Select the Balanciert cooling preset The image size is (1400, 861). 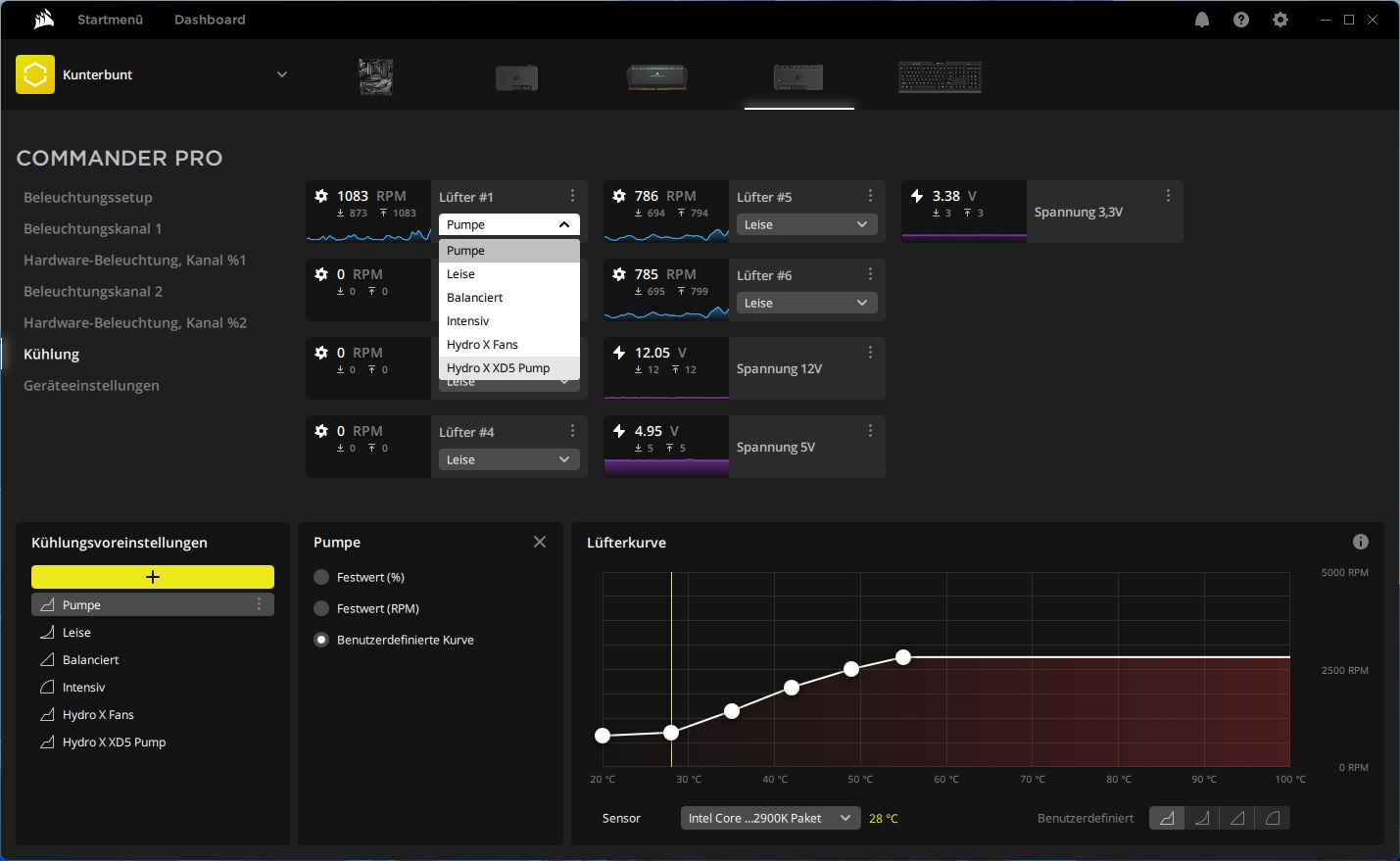tap(153, 659)
